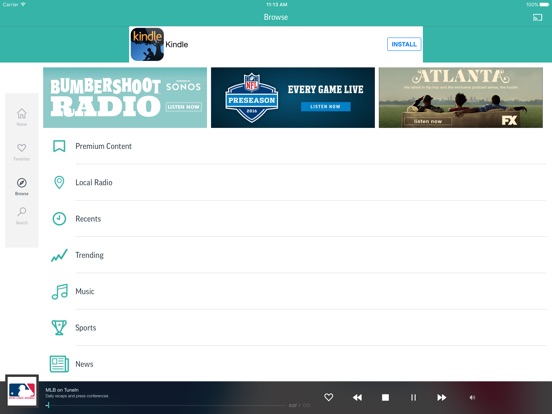Open the Local Radio category
Screen dimensions: 552x414
(x=295, y=182)
